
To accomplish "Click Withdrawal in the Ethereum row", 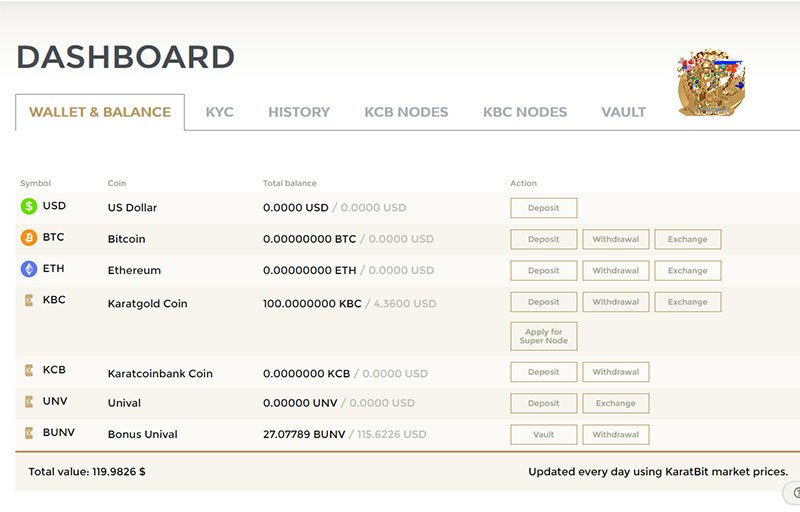I will (616, 271).
